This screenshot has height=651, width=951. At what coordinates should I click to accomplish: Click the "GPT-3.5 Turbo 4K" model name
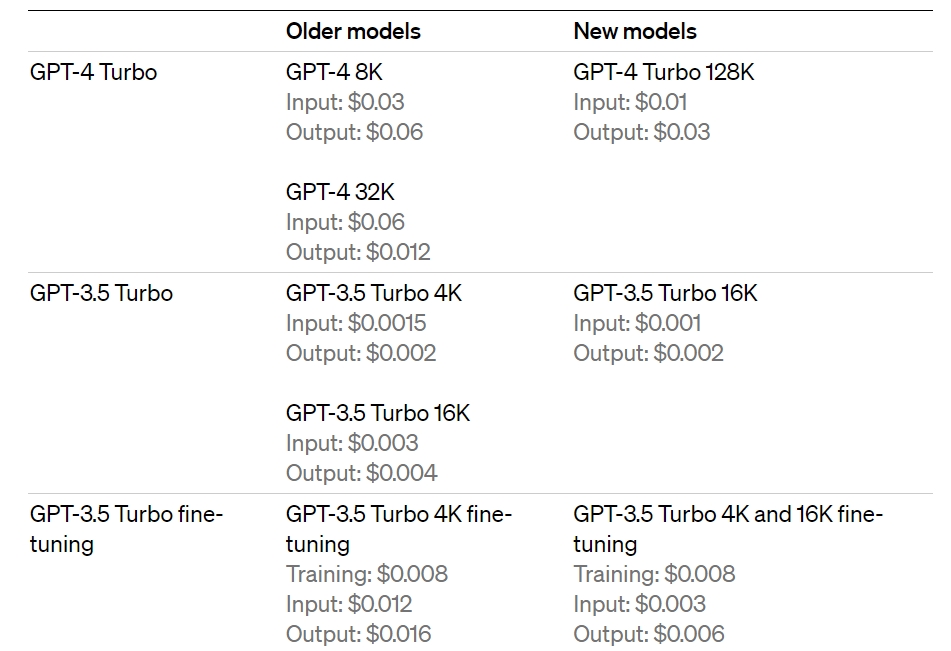(x=374, y=293)
